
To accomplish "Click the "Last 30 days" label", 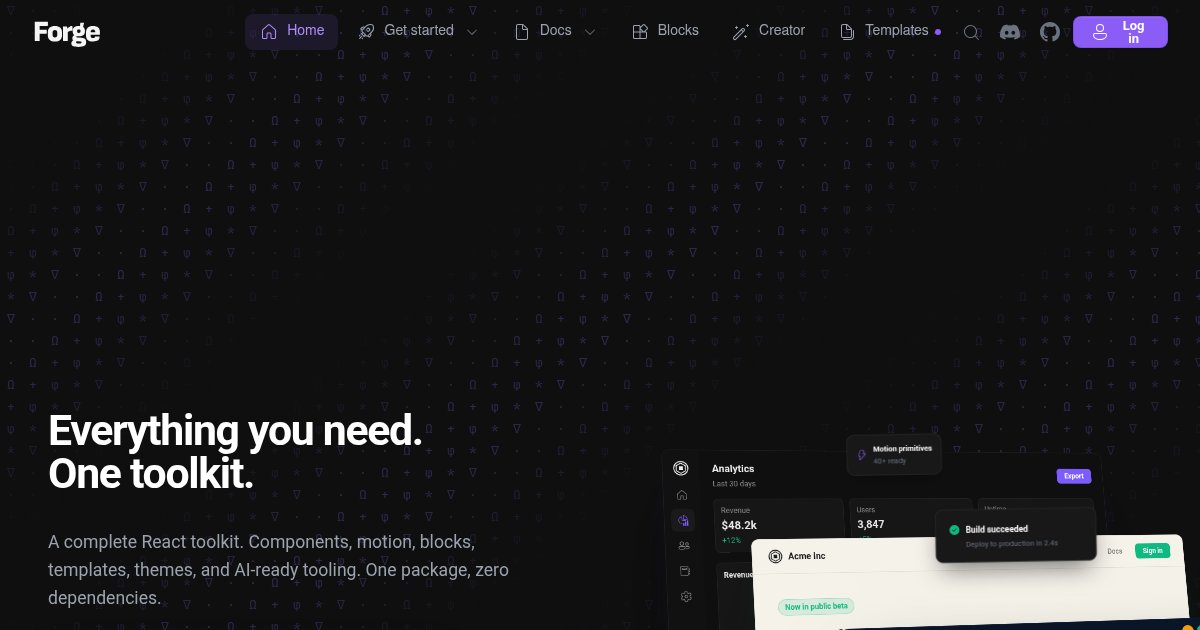I will (x=734, y=484).
